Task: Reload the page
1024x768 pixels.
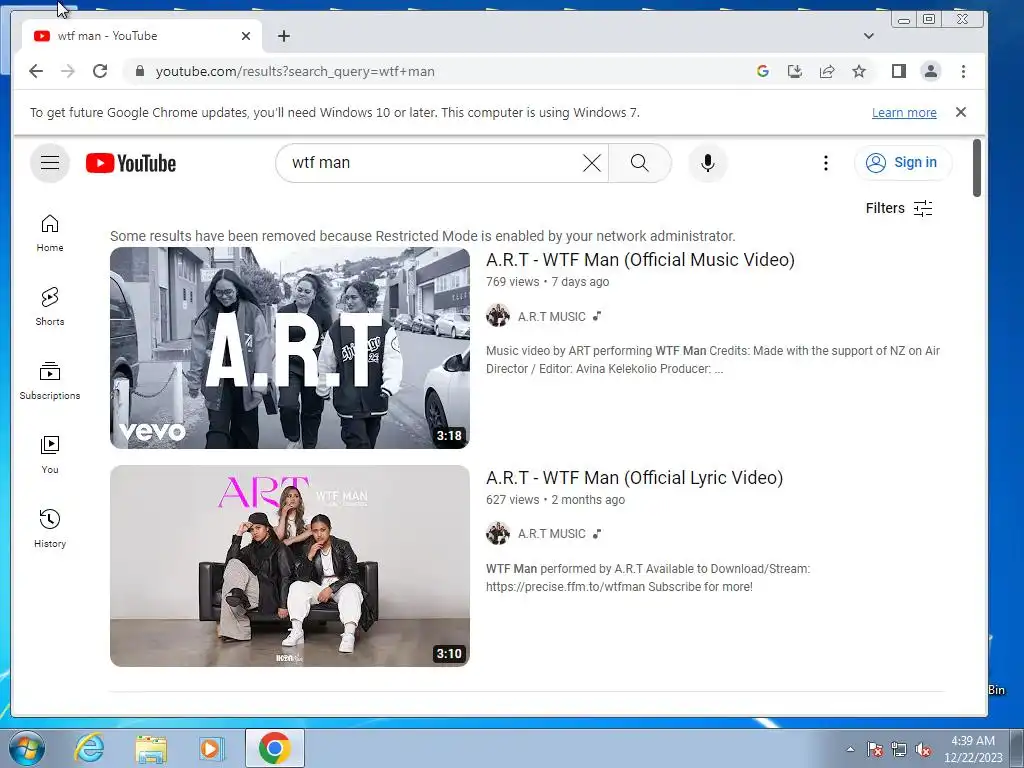Action: coord(100,71)
